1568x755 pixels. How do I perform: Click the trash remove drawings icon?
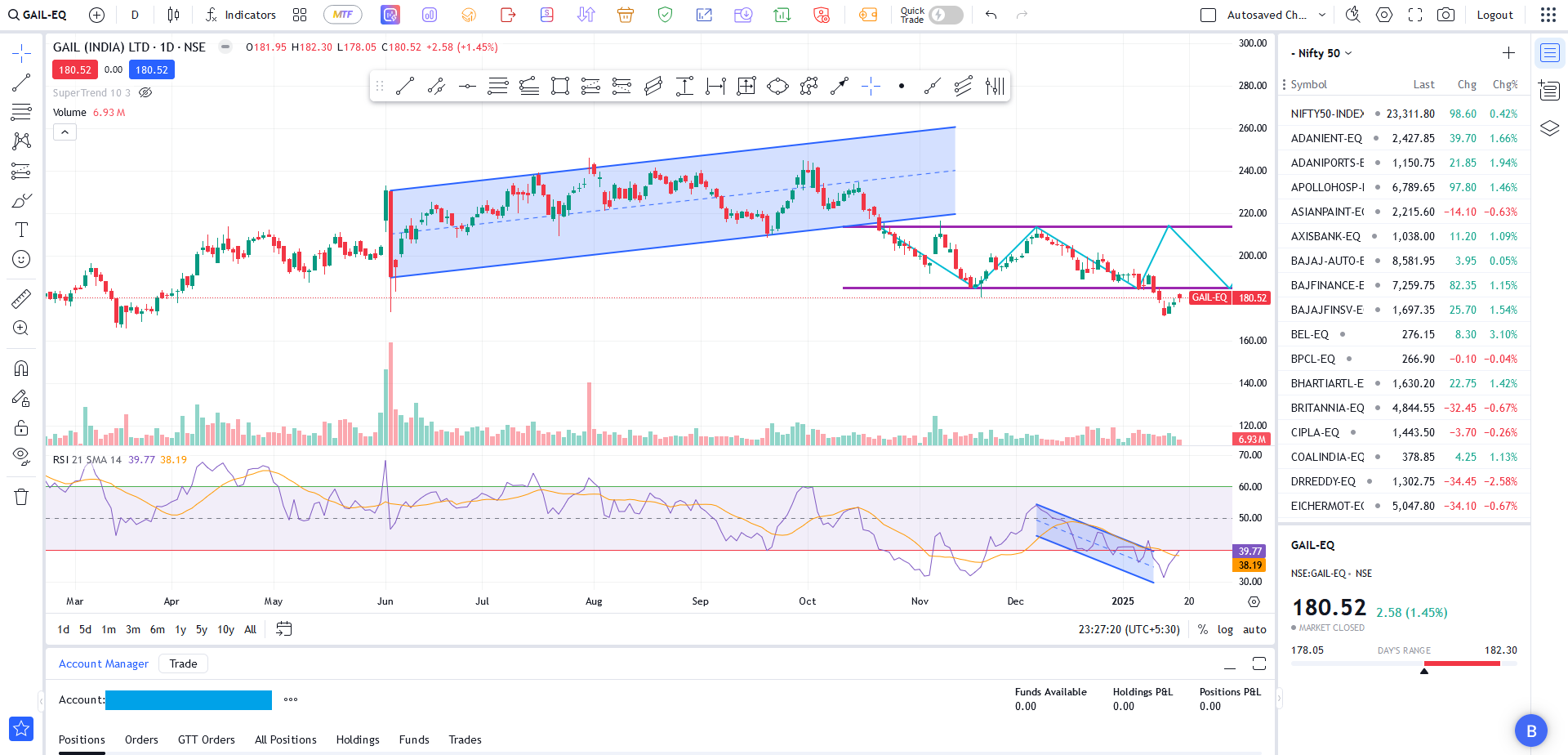coord(21,497)
